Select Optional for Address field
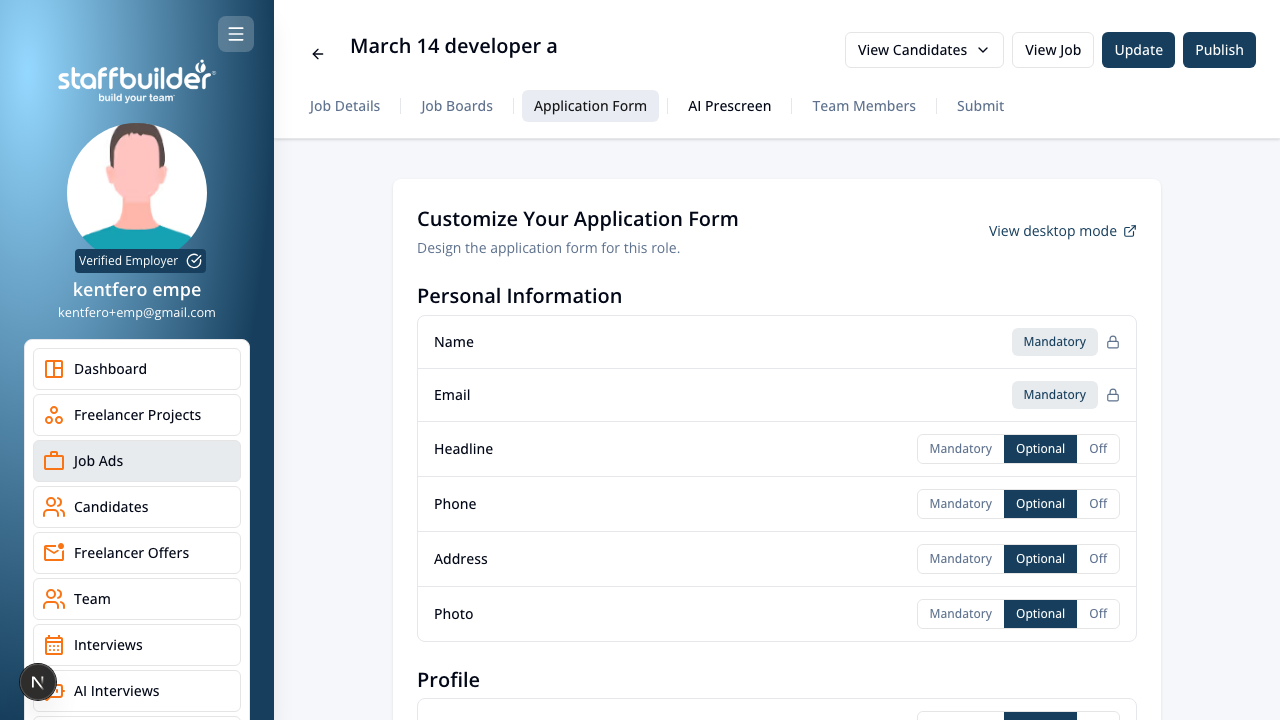Screen dimensions: 1280x720 pos(1040,559)
